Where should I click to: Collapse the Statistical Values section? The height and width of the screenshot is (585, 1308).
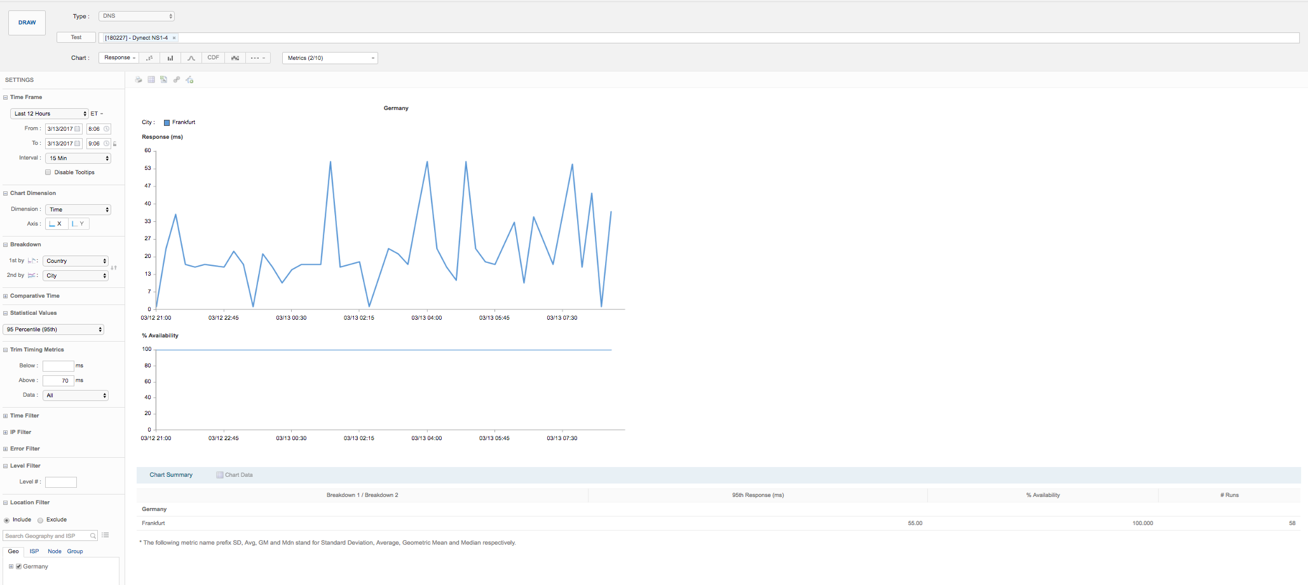6,313
